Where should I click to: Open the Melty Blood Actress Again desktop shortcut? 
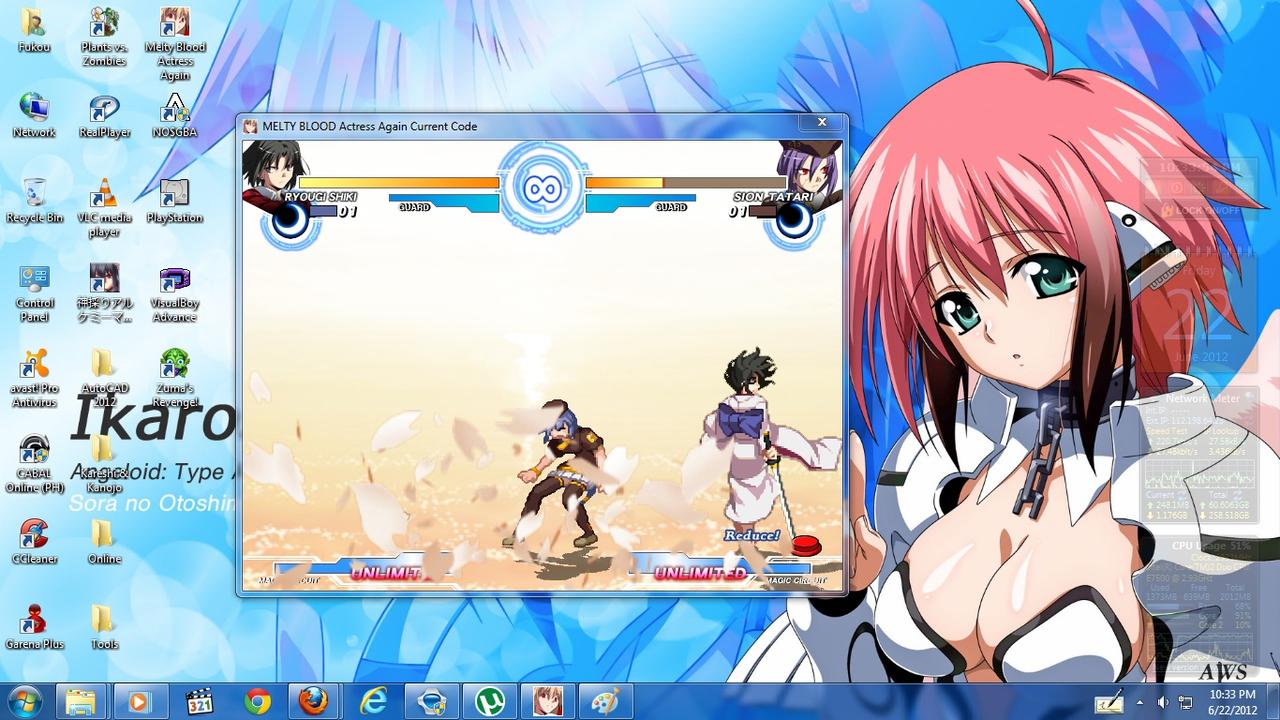pos(174,27)
